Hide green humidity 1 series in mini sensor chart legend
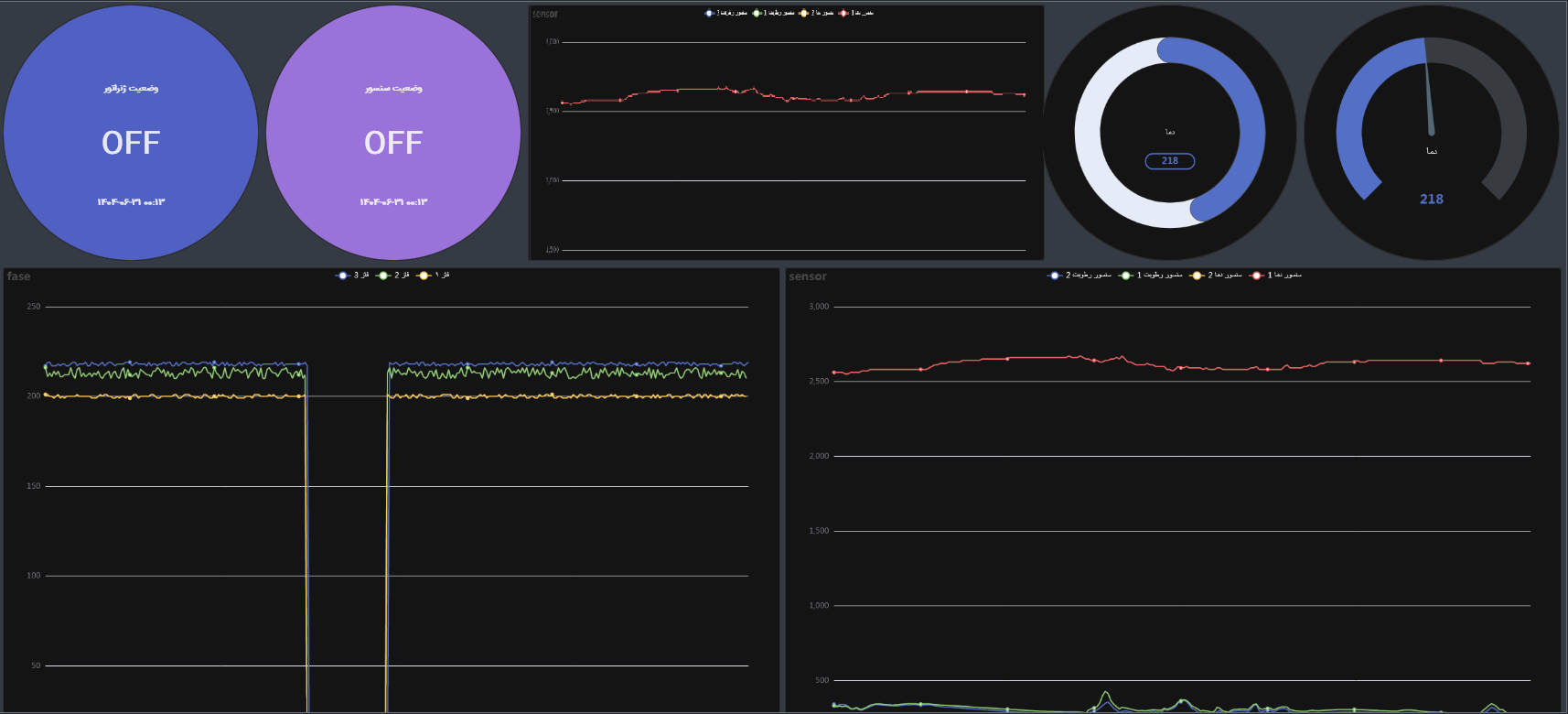The image size is (1568, 714). pyautogui.click(x=757, y=14)
